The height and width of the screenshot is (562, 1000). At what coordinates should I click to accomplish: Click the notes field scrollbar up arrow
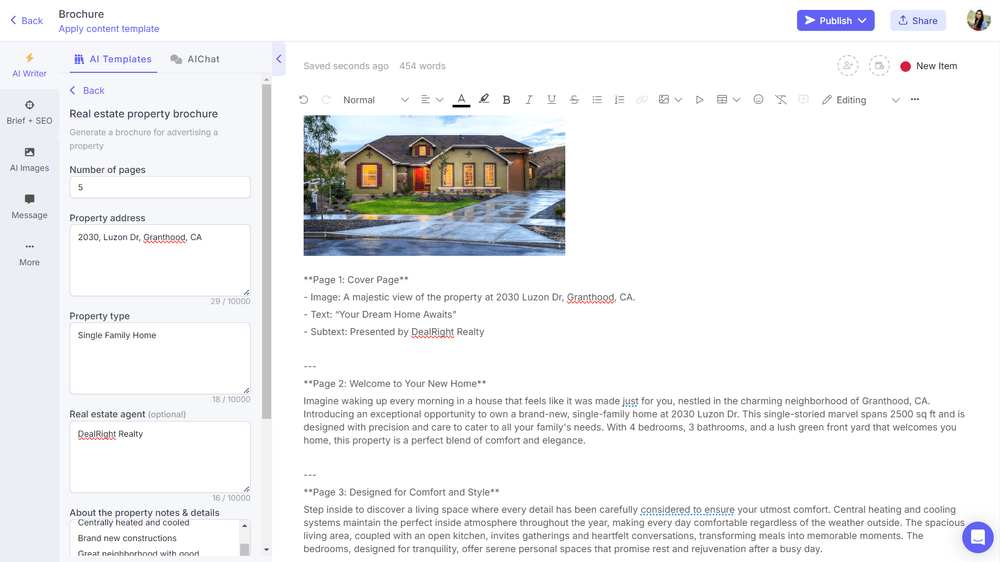tap(244, 526)
